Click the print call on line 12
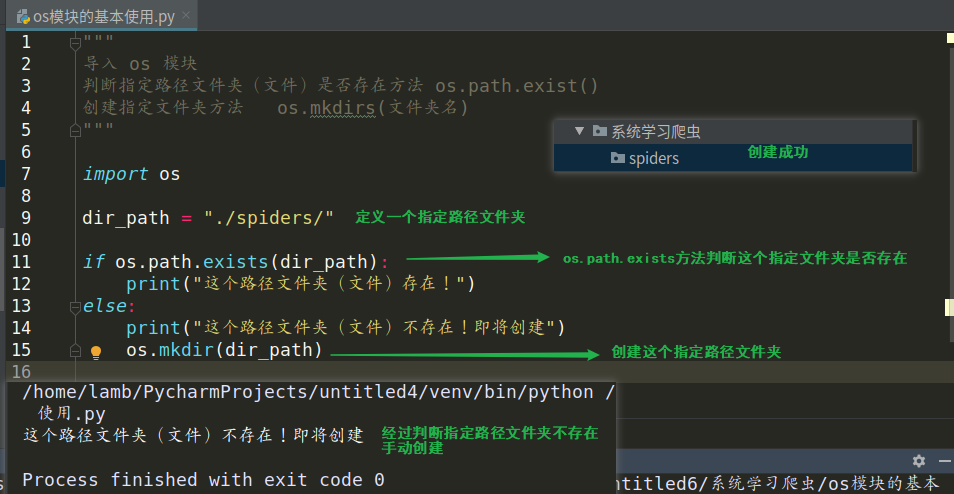This screenshot has height=494, width=954. [153, 284]
